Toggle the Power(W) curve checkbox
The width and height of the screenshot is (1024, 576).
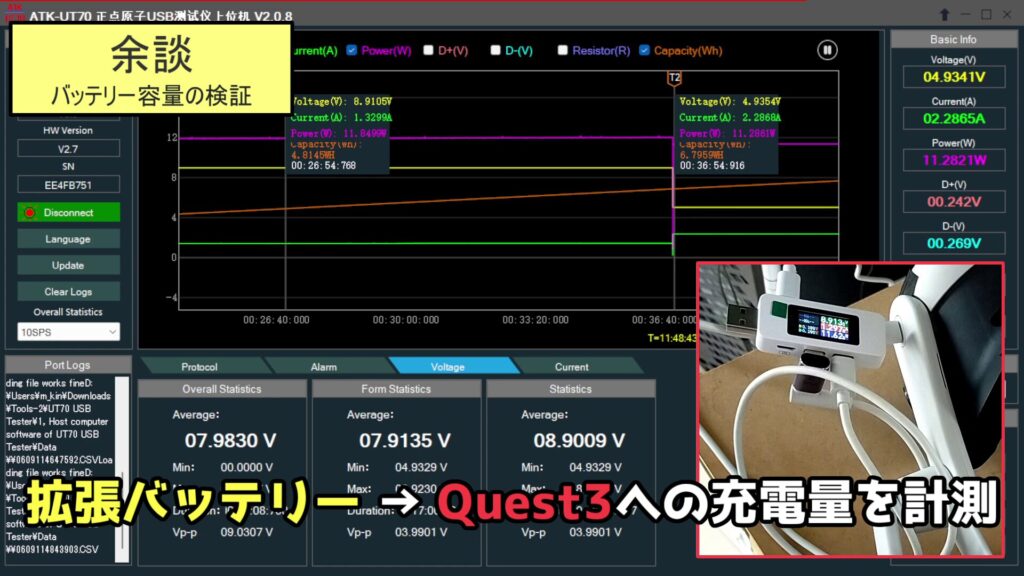coord(351,50)
